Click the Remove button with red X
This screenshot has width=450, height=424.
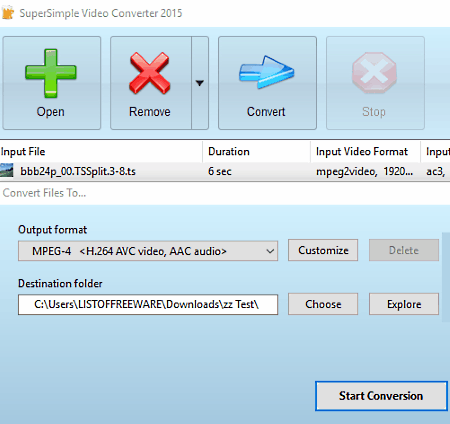151,83
